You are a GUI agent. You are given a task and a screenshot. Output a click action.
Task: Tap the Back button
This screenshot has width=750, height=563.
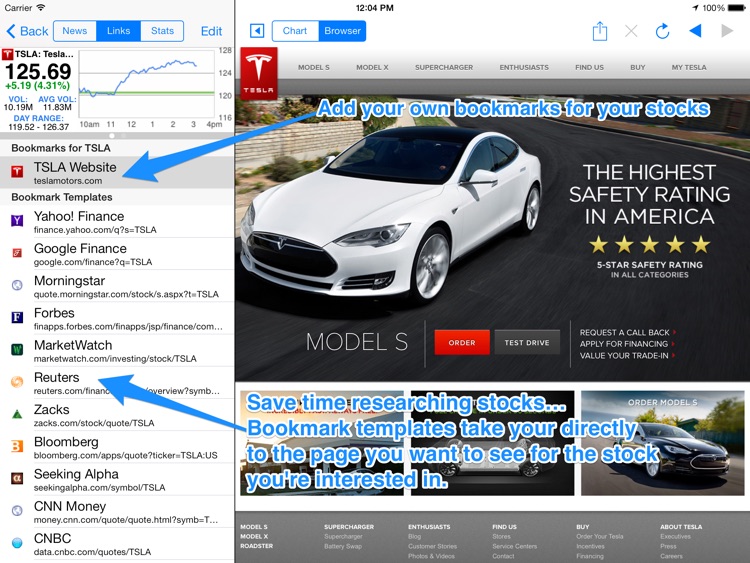click(x=28, y=31)
